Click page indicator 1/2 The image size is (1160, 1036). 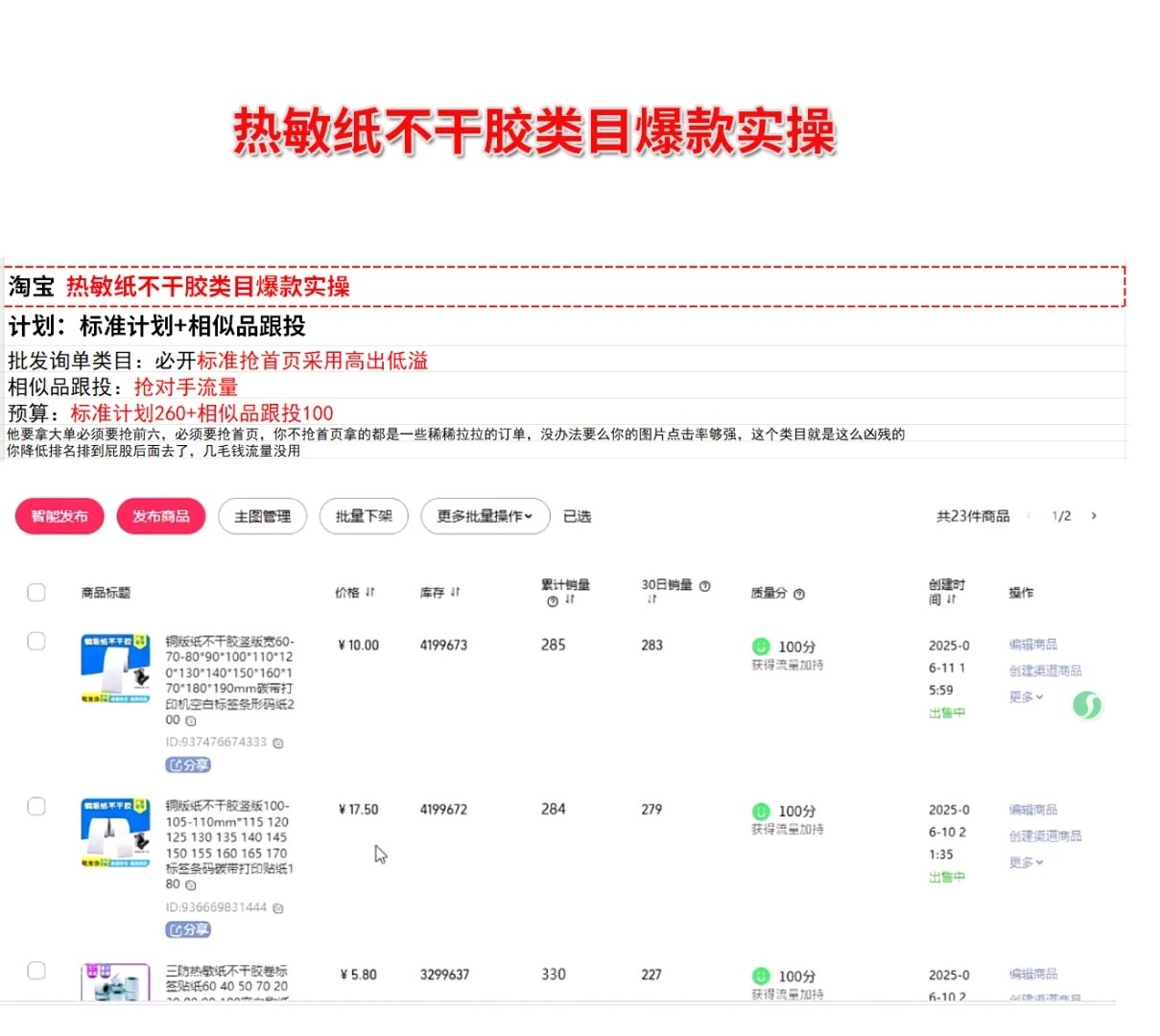[1061, 516]
